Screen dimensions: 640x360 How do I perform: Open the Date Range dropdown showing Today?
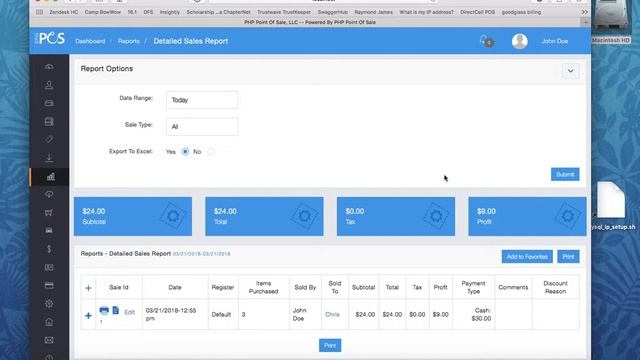(x=202, y=100)
